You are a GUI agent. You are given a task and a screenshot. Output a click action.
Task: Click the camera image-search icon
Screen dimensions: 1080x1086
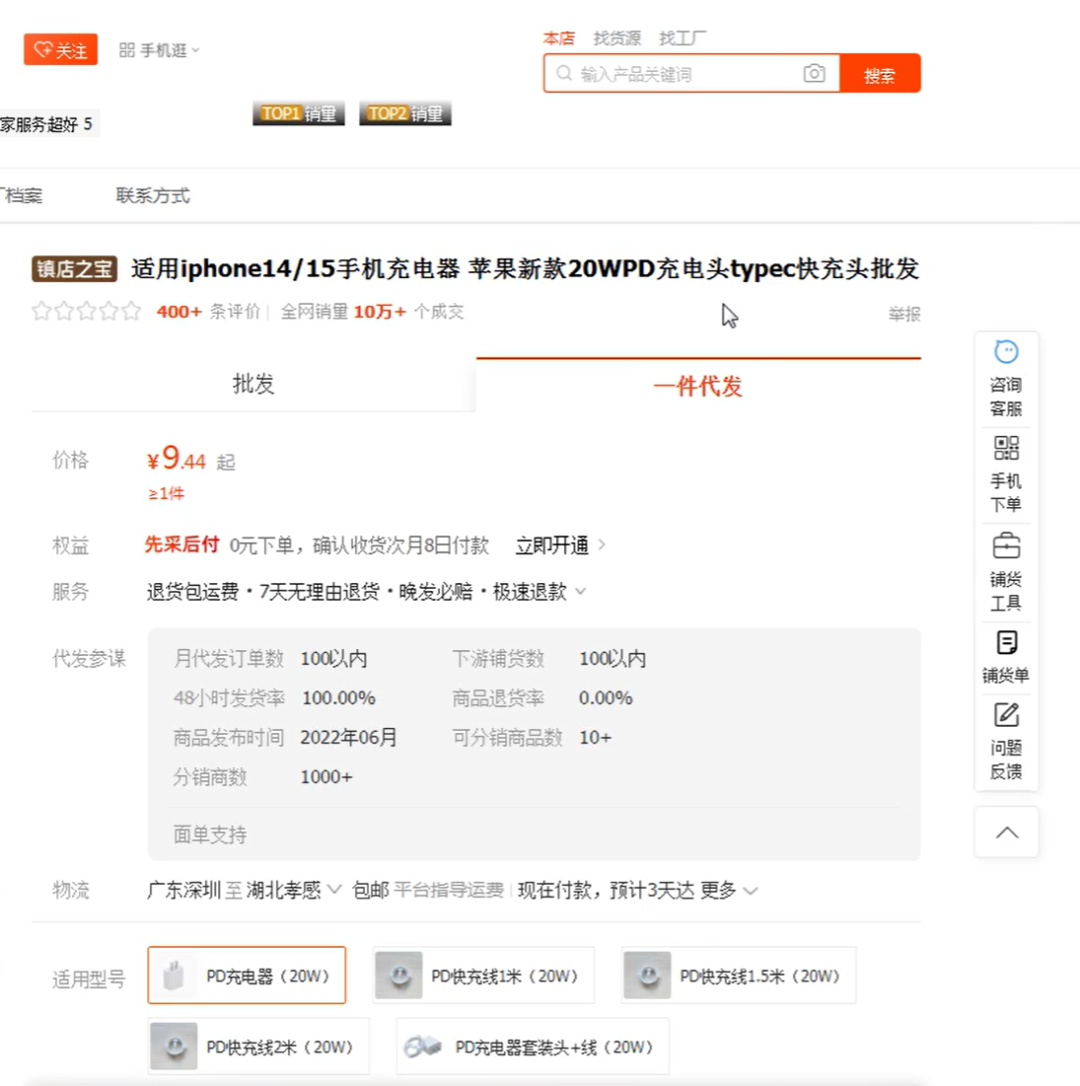[814, 73]
